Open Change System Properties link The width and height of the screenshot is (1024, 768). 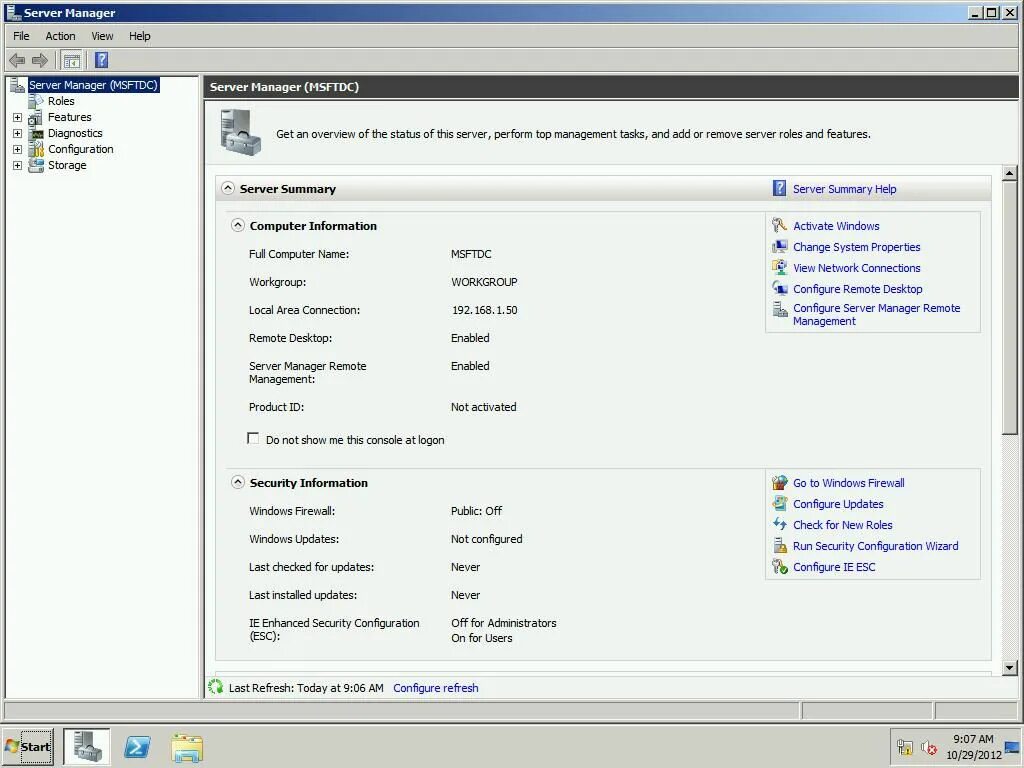pyautogui.click(x=856, y=247)
